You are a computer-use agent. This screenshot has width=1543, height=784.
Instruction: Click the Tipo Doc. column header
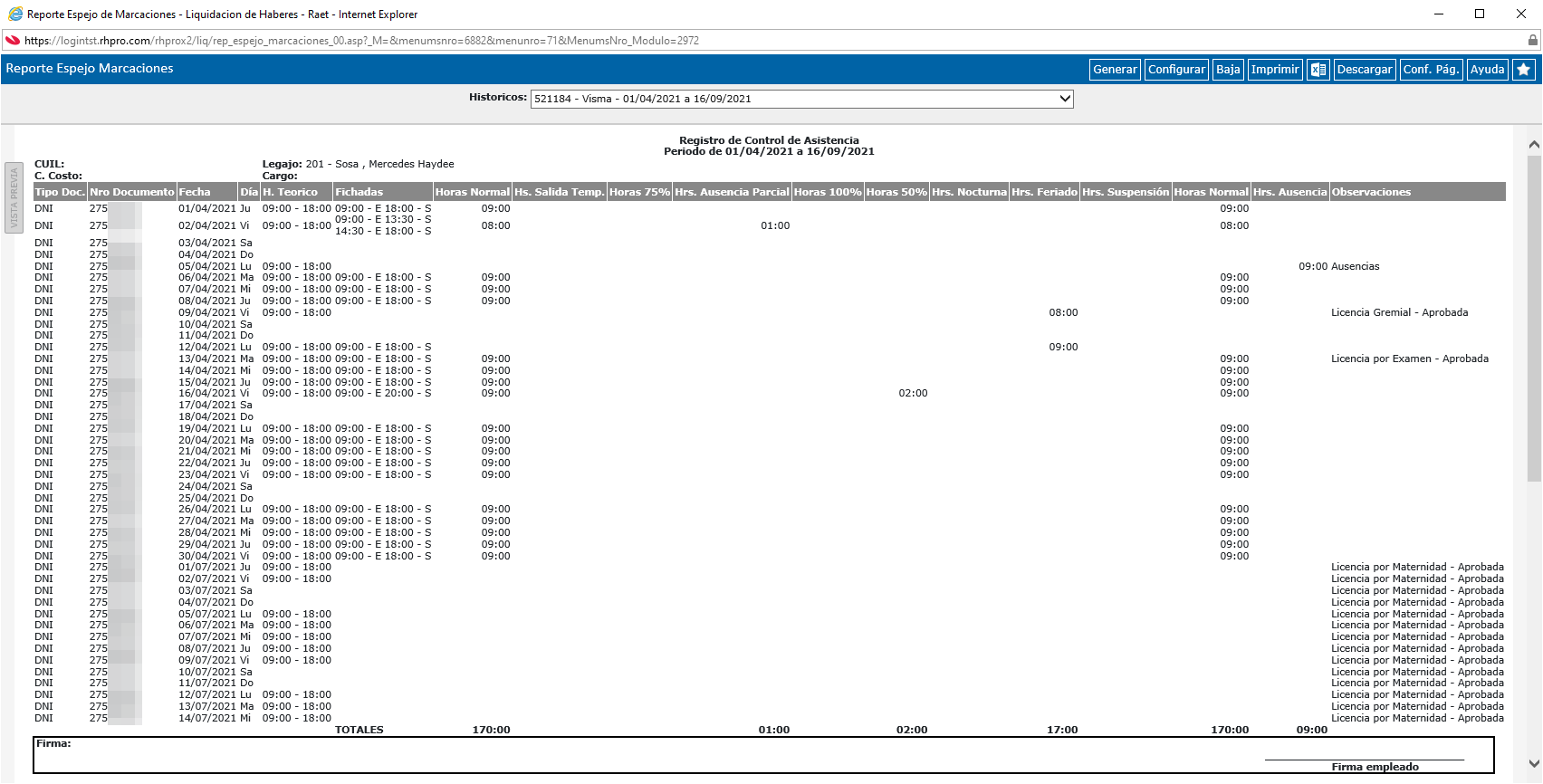tap(60, 192)
